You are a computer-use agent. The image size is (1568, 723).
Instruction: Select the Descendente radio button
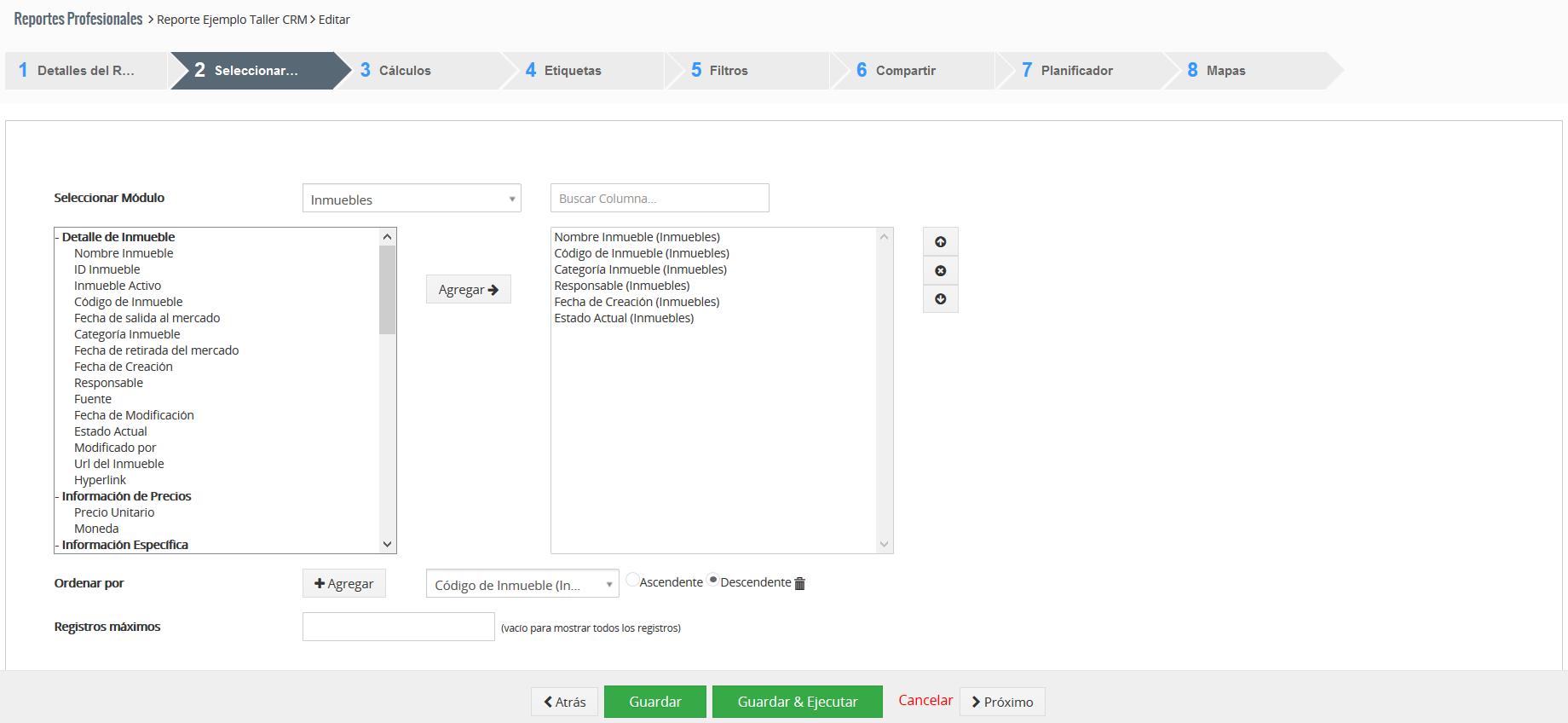pos(713,581)
